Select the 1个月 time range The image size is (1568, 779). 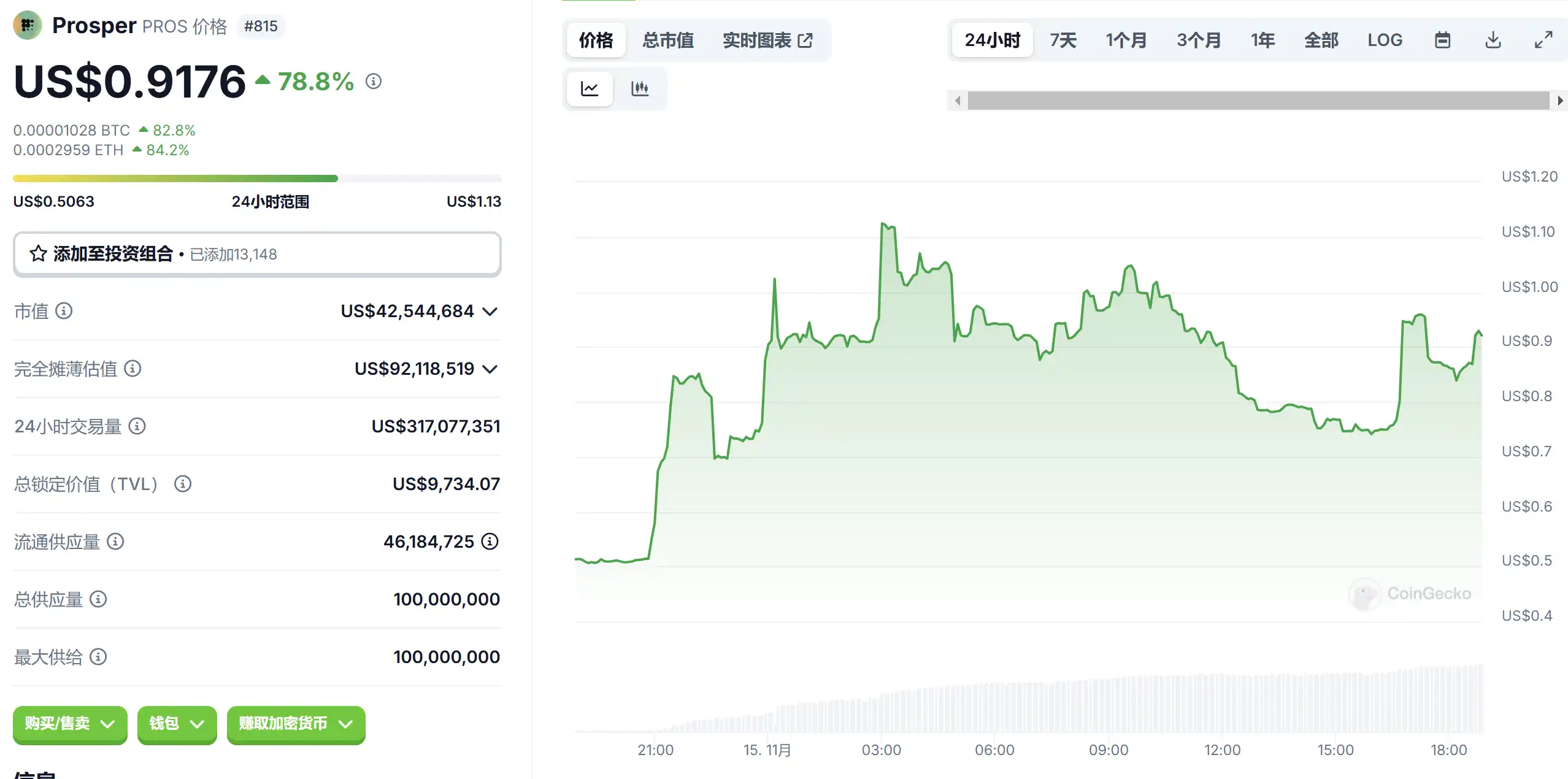(1126, 40)
